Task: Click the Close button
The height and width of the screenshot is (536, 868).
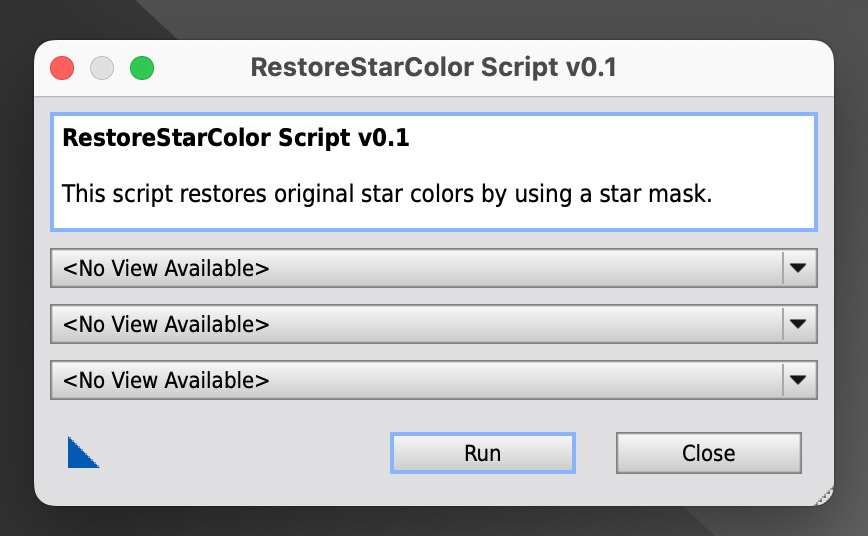Action: 709,453
